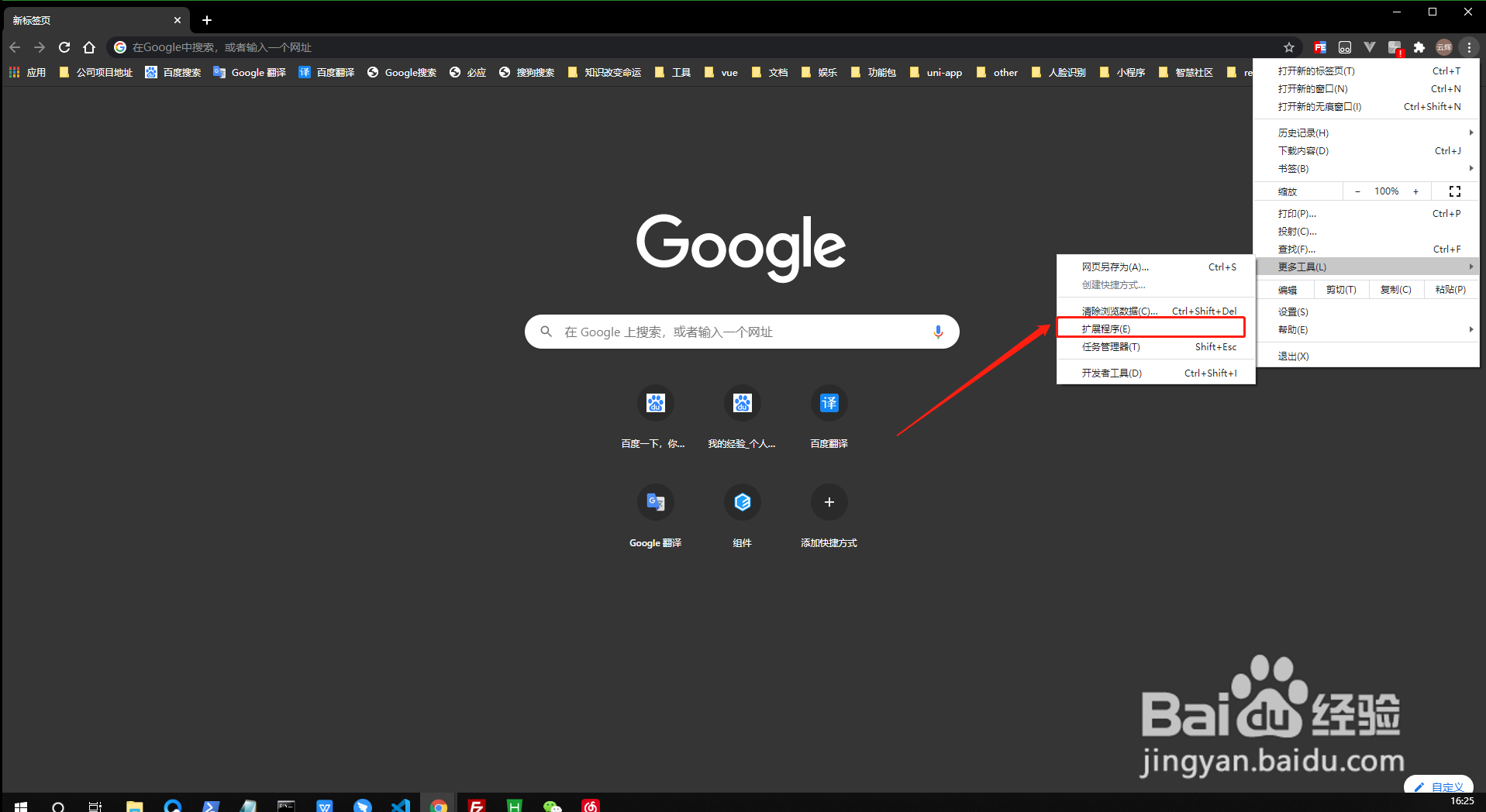Open the 百度一下 shortcut tile
This screenshot has height=812, width=1486.
655,417
